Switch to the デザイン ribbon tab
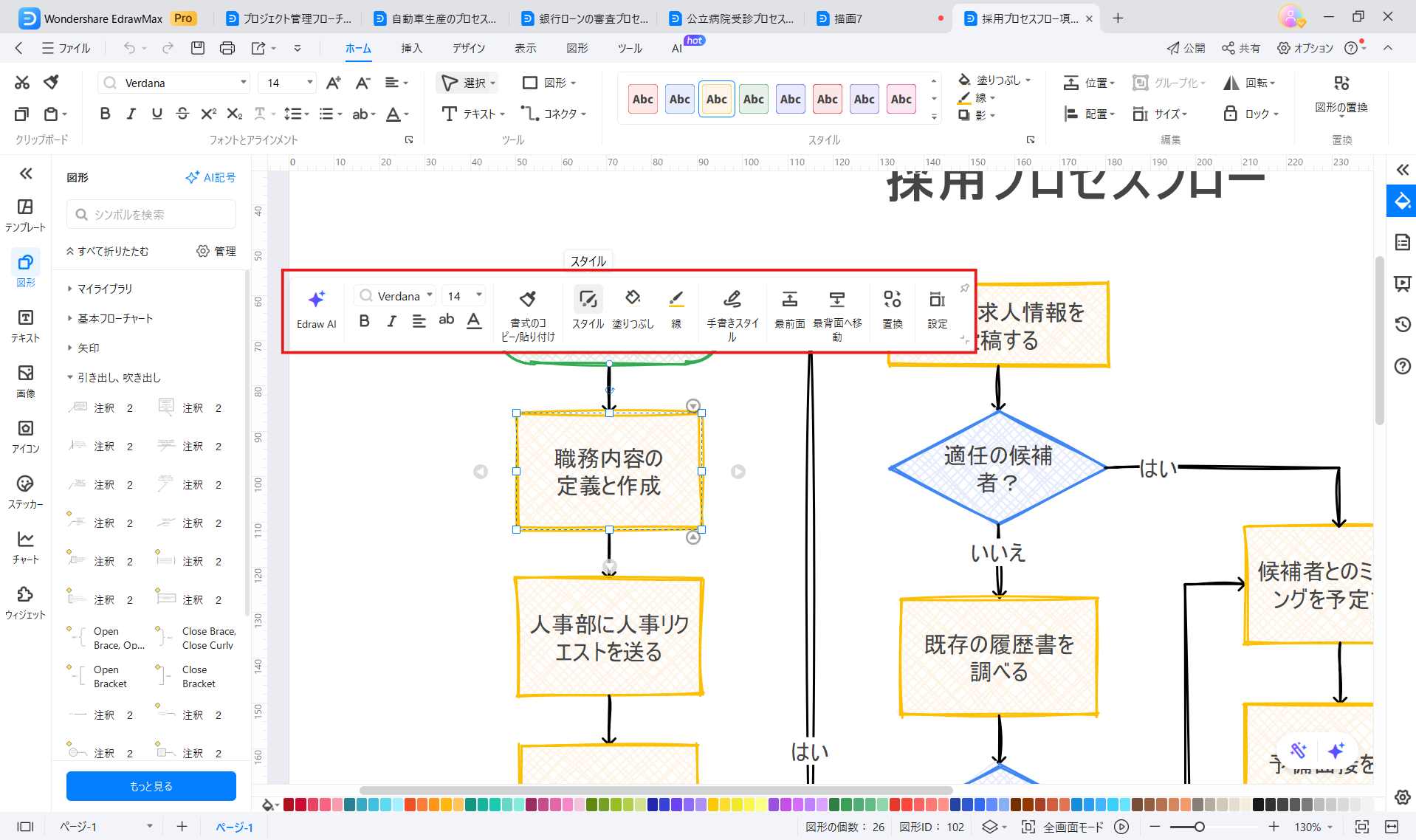1416x840 pixels. (x=469, y=48)
